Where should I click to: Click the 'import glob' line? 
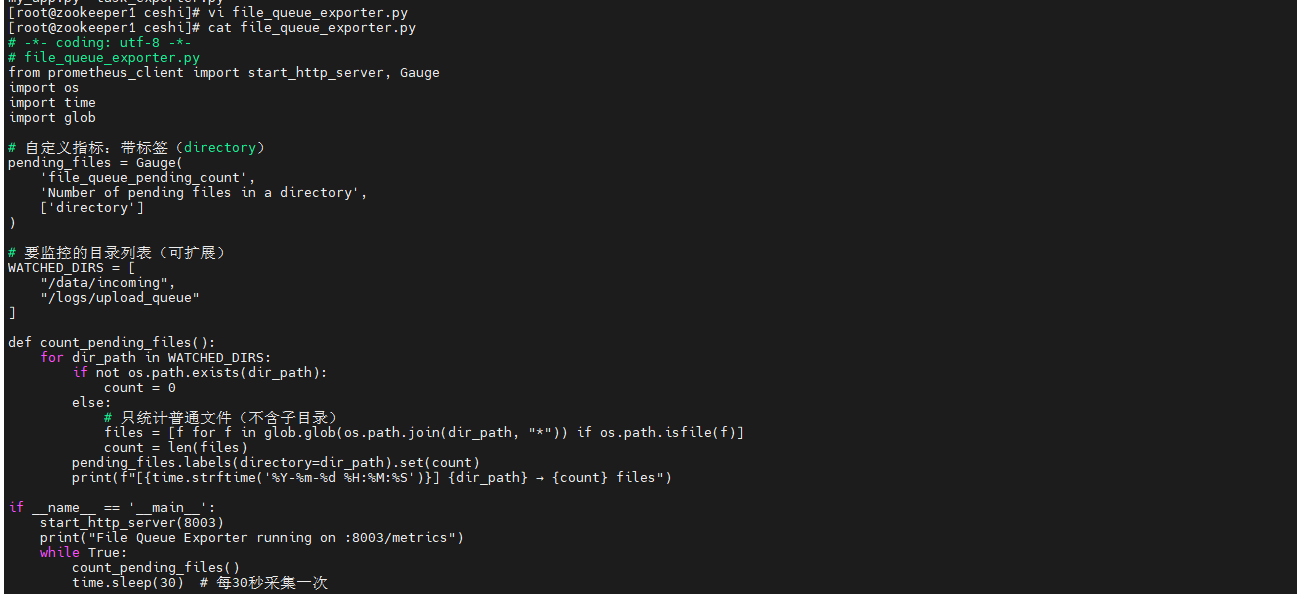point(52,117)
